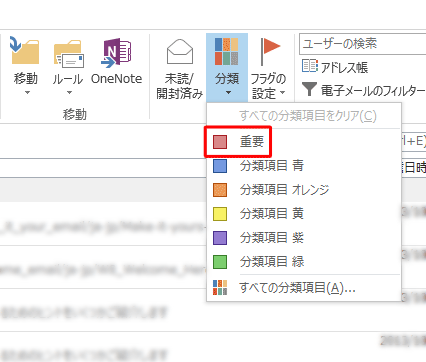The height and width of the screenshot is (362, 426).
Task: Choose 分類項目 黄 category
Action: tap(304, 214)
